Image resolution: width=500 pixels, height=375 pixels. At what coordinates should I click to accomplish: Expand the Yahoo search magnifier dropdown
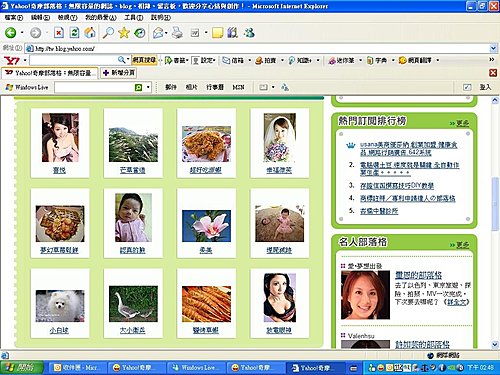[x=128, y=60]
